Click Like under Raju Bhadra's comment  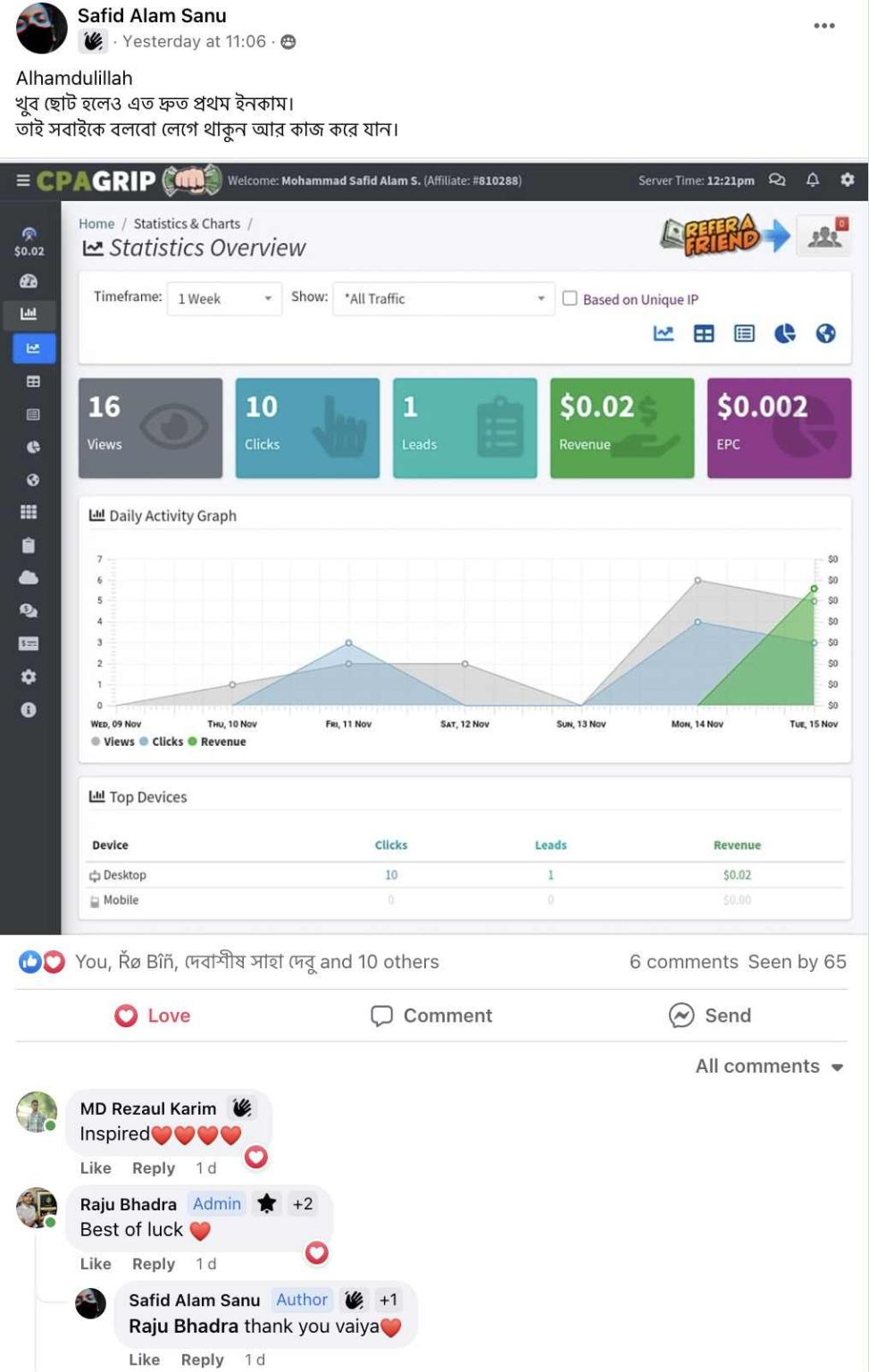tap(96, 1264)
